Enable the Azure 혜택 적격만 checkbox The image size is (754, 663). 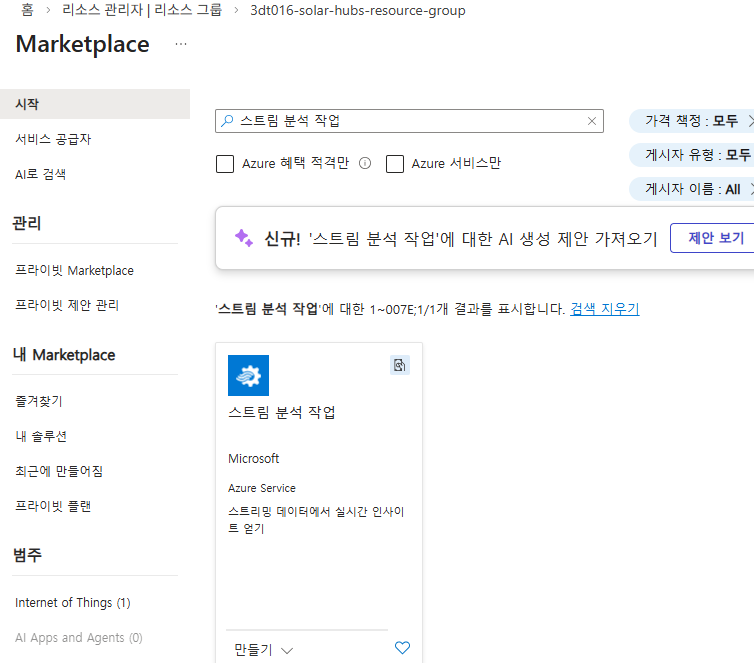[225, 163]
